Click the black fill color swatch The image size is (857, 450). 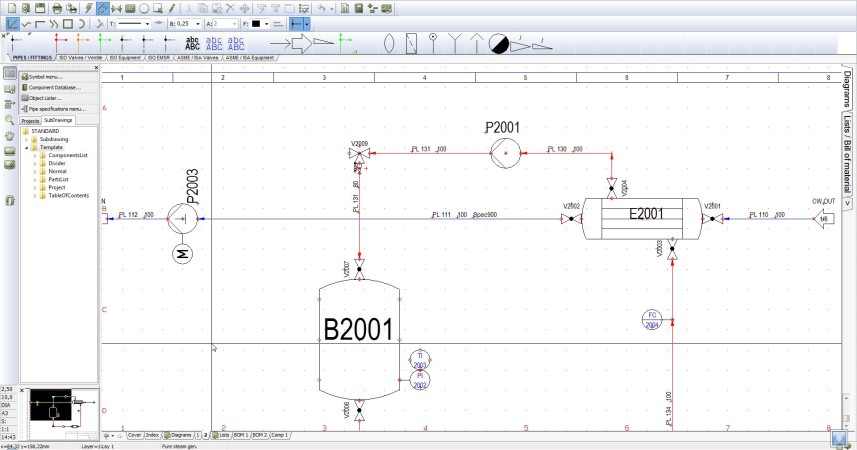pos(256,24)
